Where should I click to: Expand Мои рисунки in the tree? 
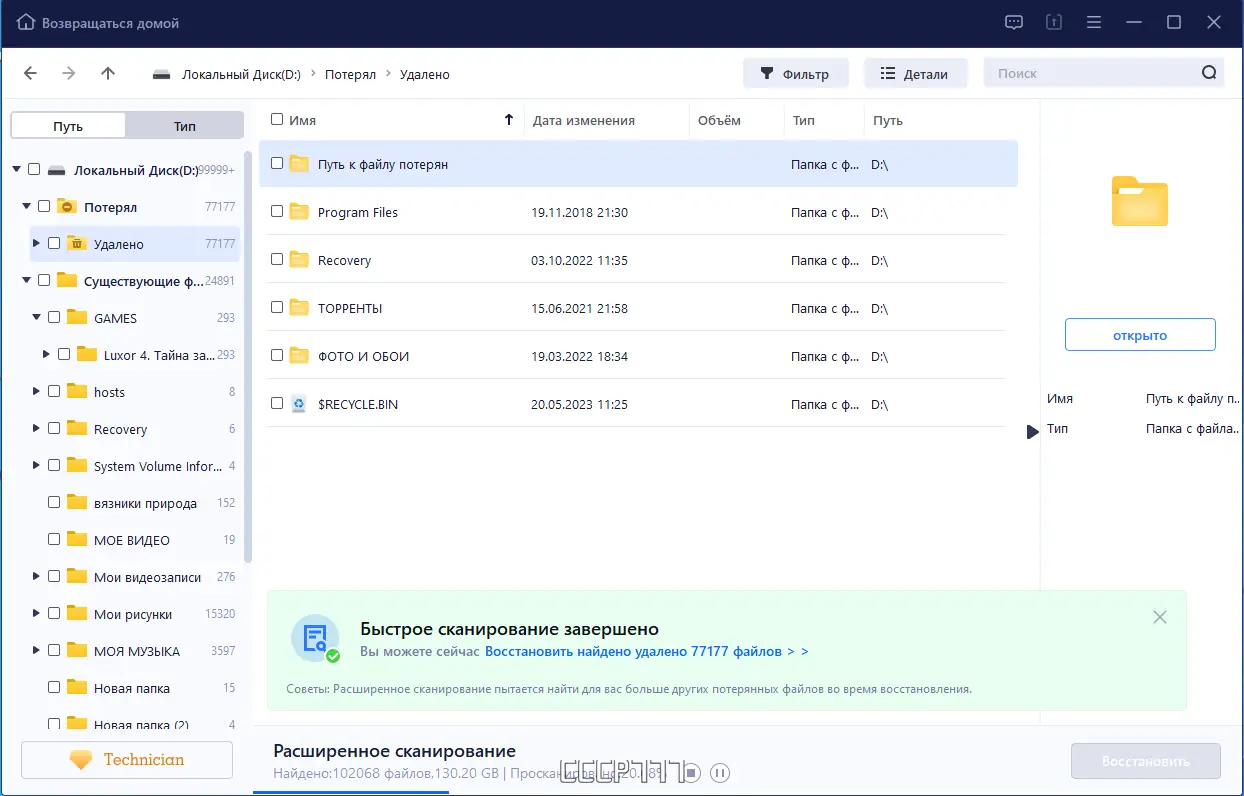click(35, 613)
